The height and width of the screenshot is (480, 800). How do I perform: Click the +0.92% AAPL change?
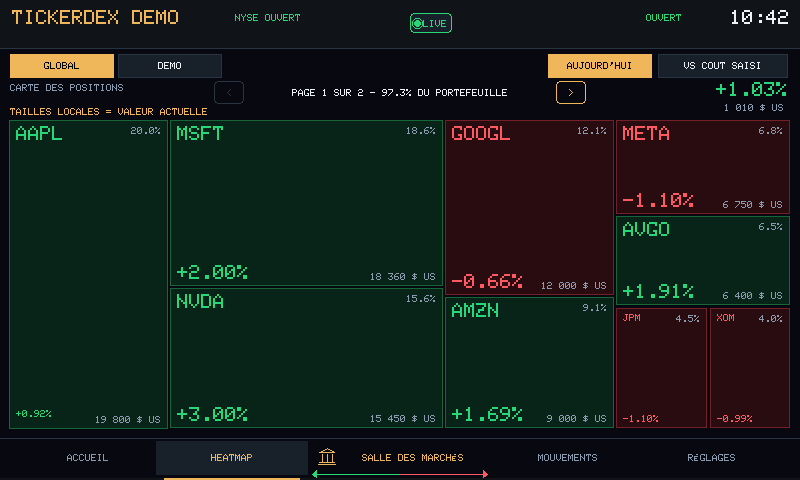[34, 414]
